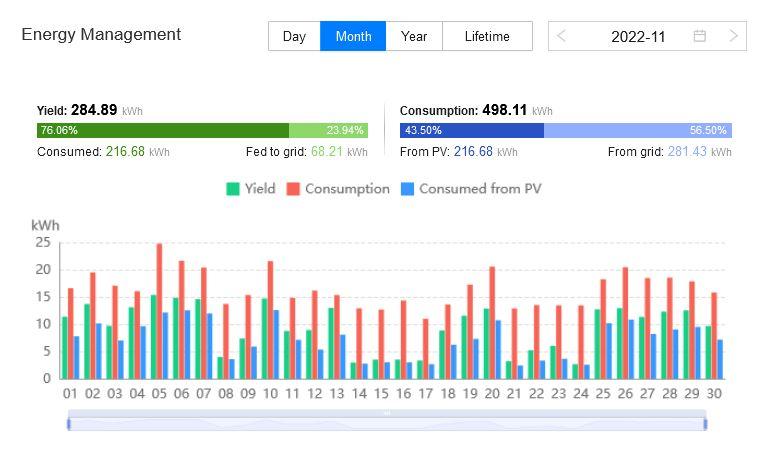Click right handle of chart zoom slider

pos(705,424)
